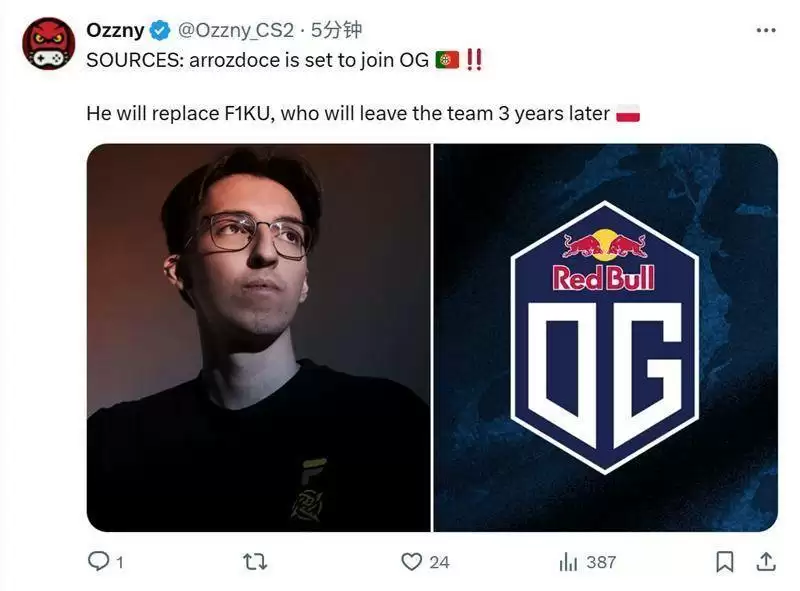This screenshot has width=800, height=591.
Task: Click the view count 387
Action: 602,562
